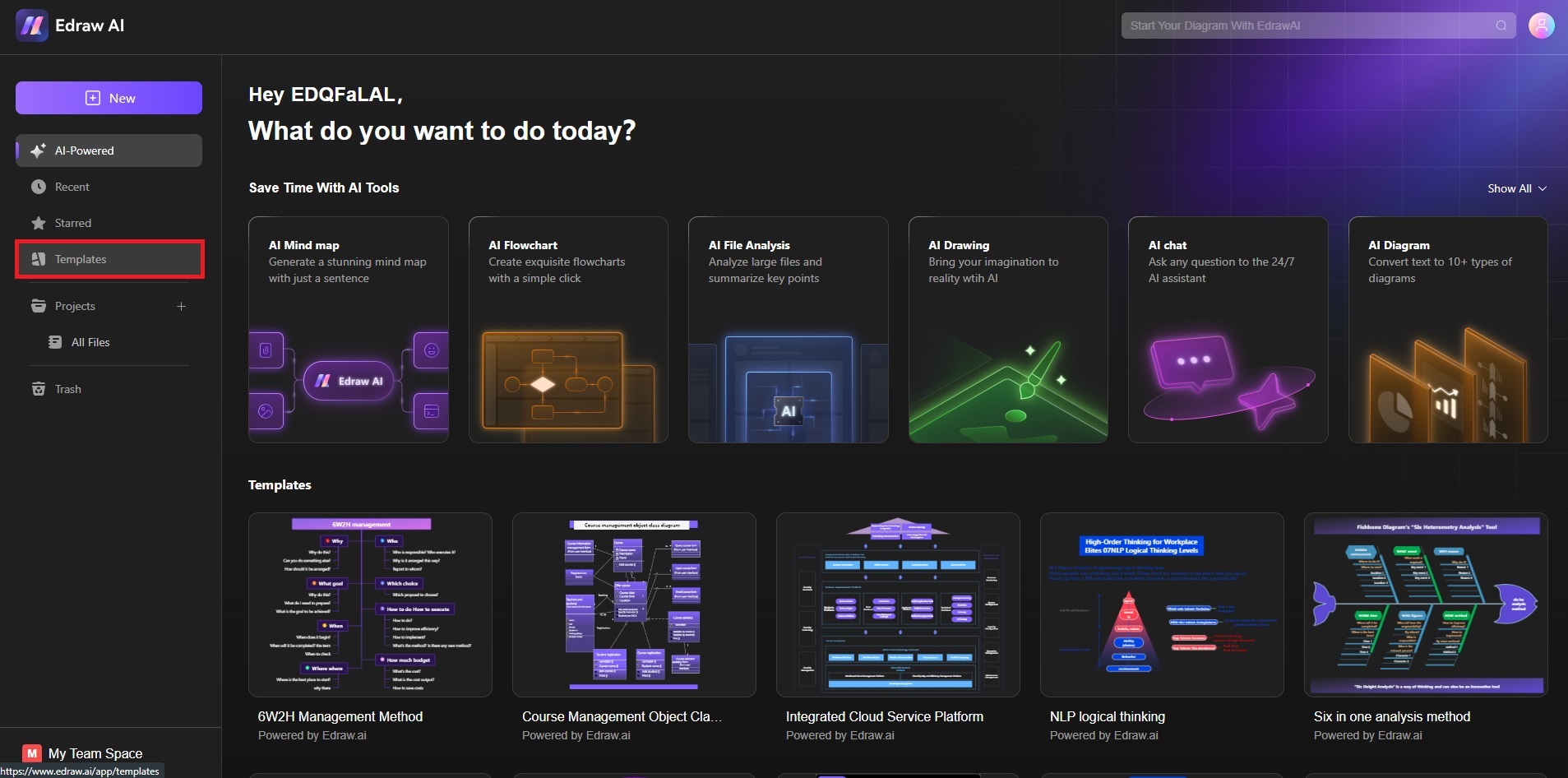Click 'Integrated Cloud Service Platform' template name

[885, 716]
